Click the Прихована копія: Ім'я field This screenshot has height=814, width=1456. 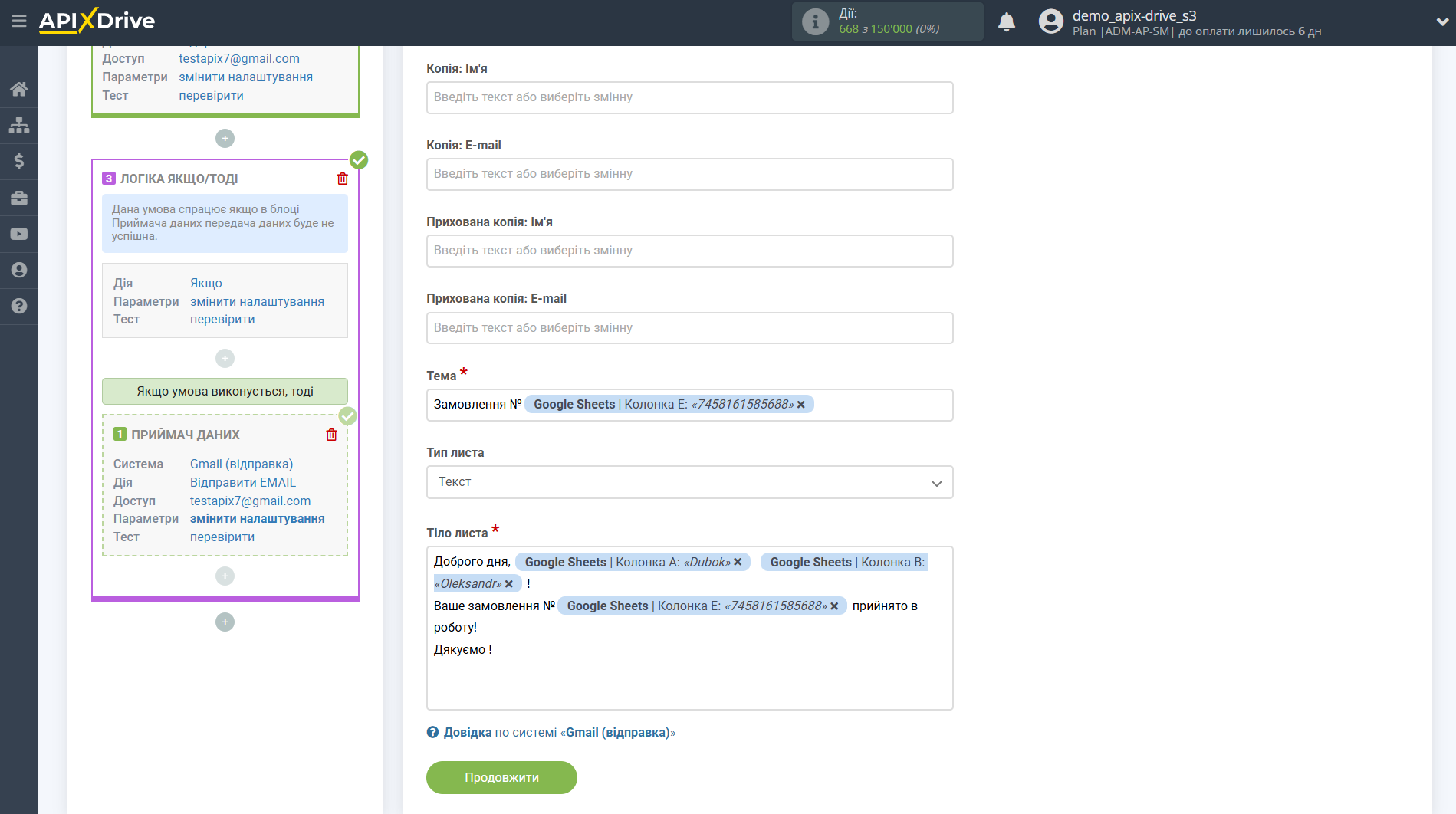689,251
